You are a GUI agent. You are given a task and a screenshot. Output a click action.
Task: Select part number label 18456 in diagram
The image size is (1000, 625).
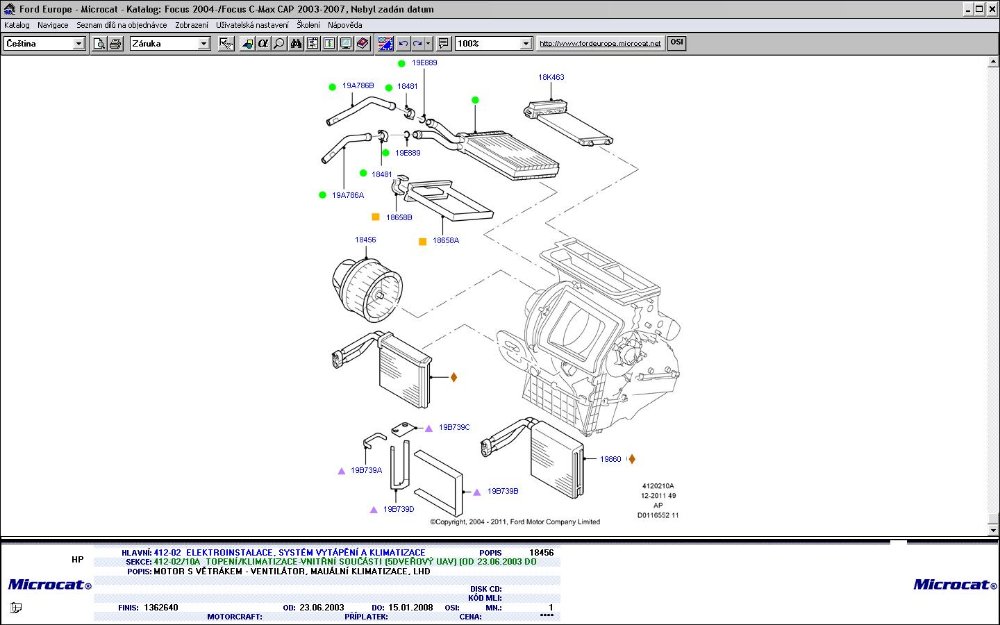pyautogui.click(x=365, y=240)
